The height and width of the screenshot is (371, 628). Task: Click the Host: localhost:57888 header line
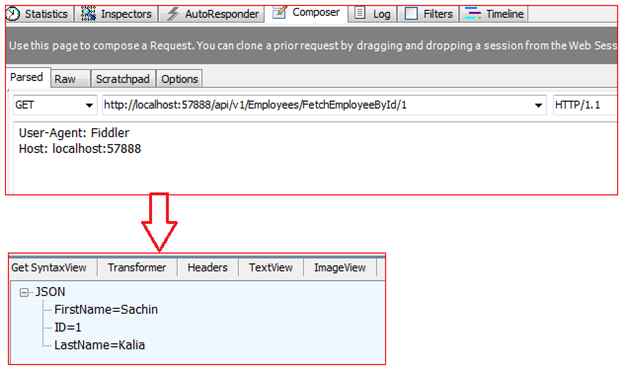coord(80,149)
